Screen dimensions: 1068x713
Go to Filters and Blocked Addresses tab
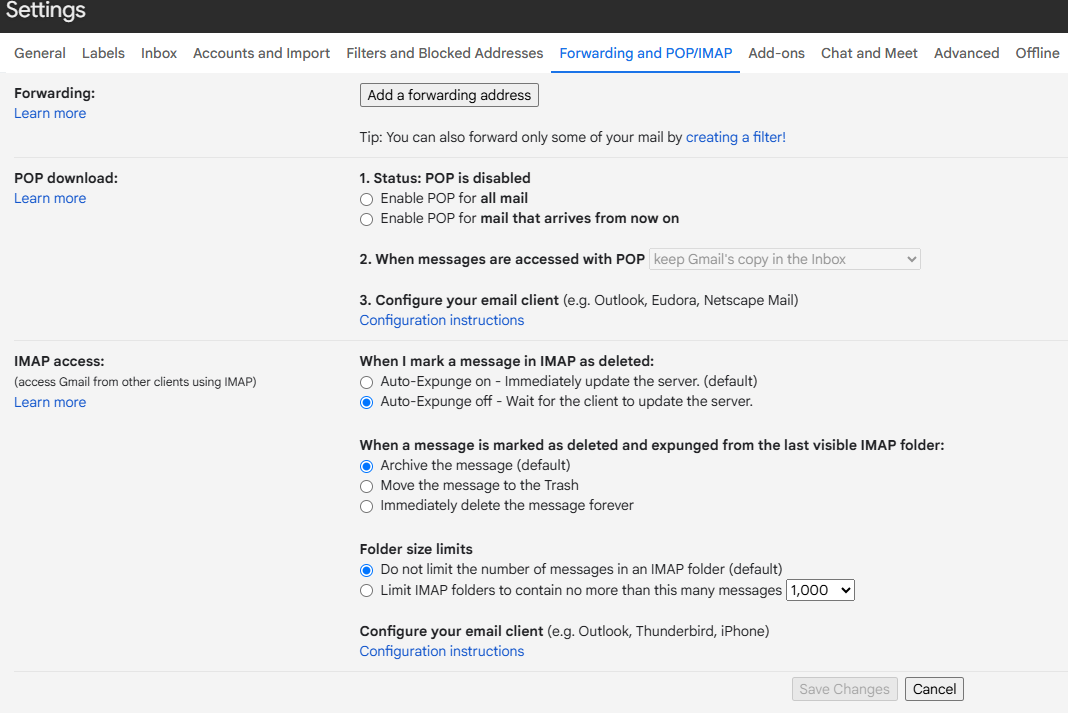pos(445,53)
